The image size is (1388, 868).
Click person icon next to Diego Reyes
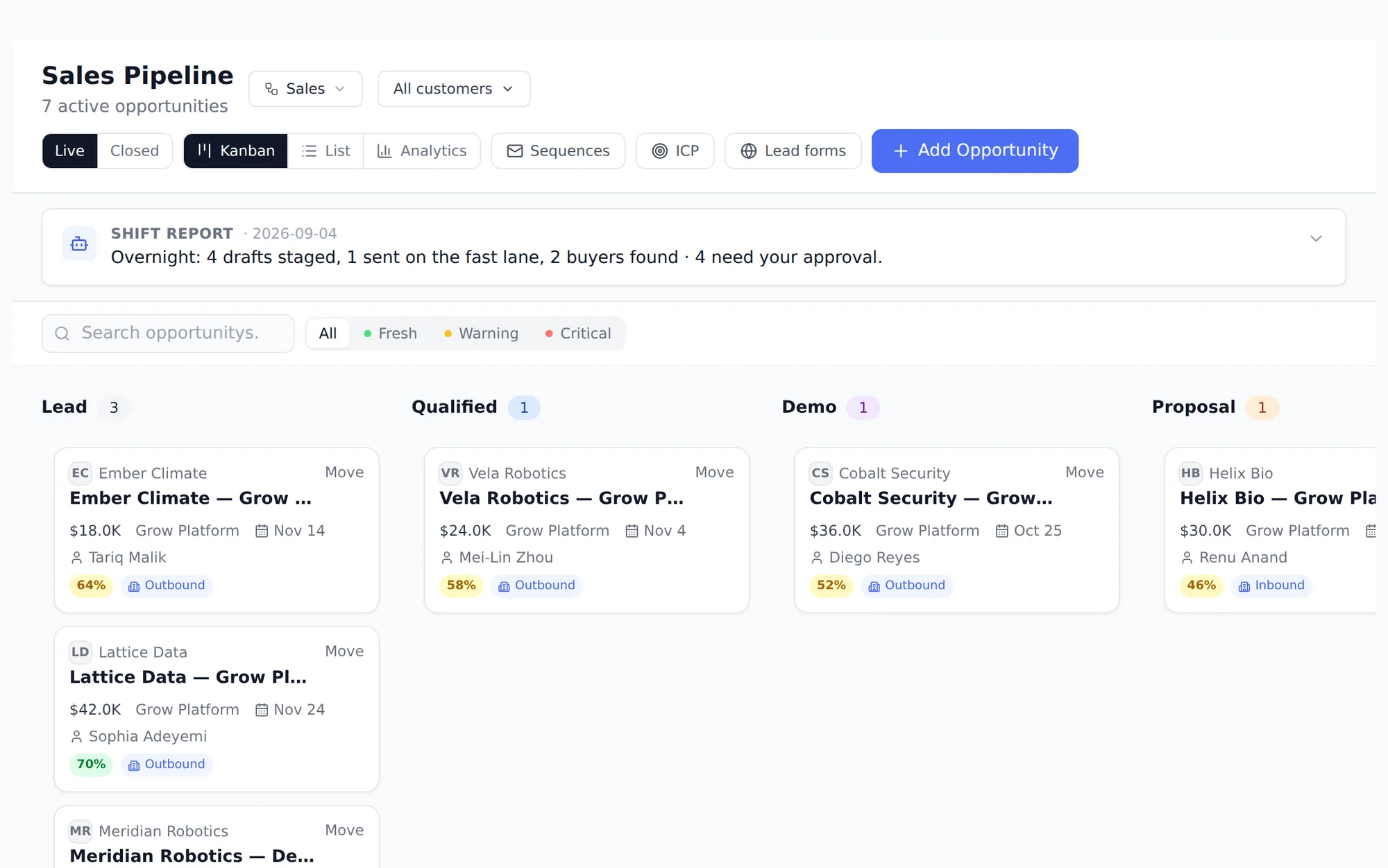(x=817, y=558)
